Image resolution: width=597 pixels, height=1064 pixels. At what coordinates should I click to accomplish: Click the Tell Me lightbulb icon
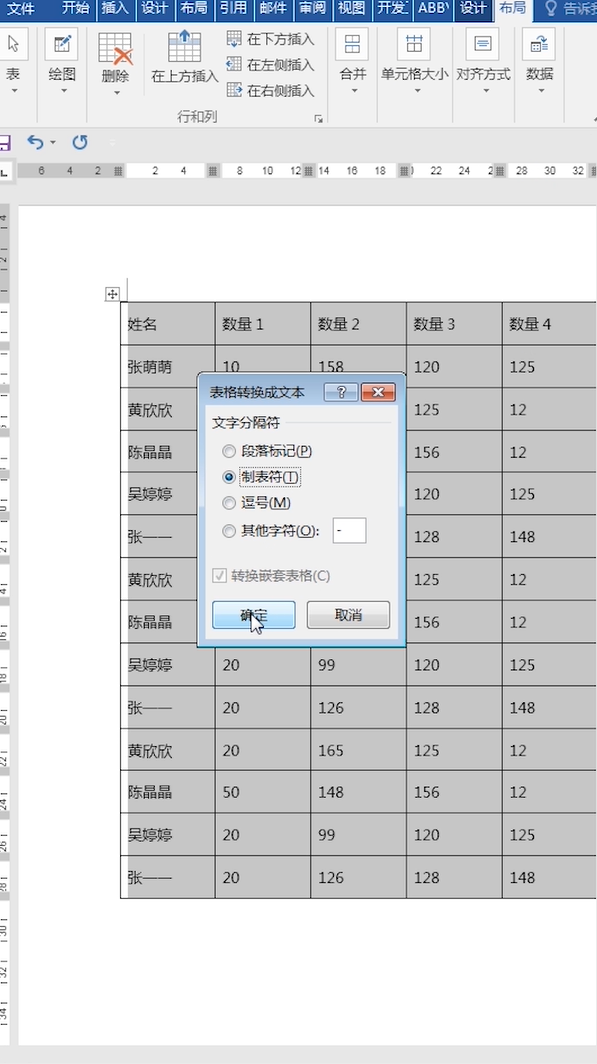(551, 8)
